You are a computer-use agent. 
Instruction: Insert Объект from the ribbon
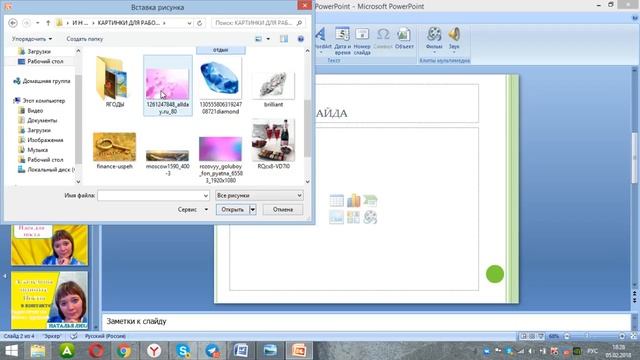pyautogui.click(x=404, y=39)
